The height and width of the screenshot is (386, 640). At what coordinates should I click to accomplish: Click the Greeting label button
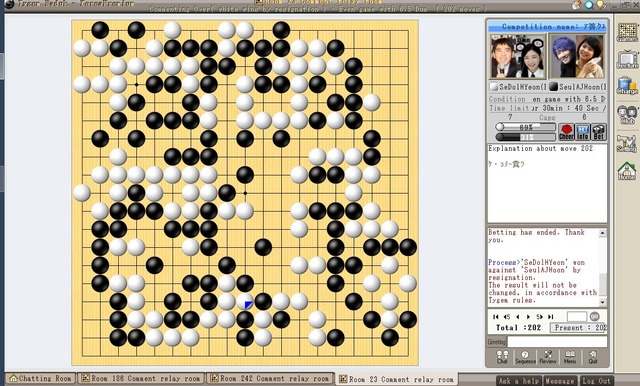(496, 342)
